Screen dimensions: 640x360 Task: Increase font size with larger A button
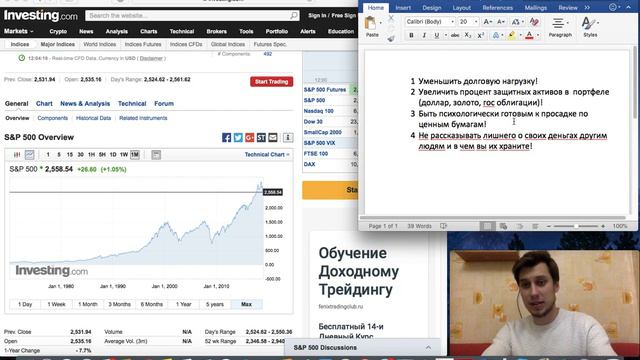[487, 22]
